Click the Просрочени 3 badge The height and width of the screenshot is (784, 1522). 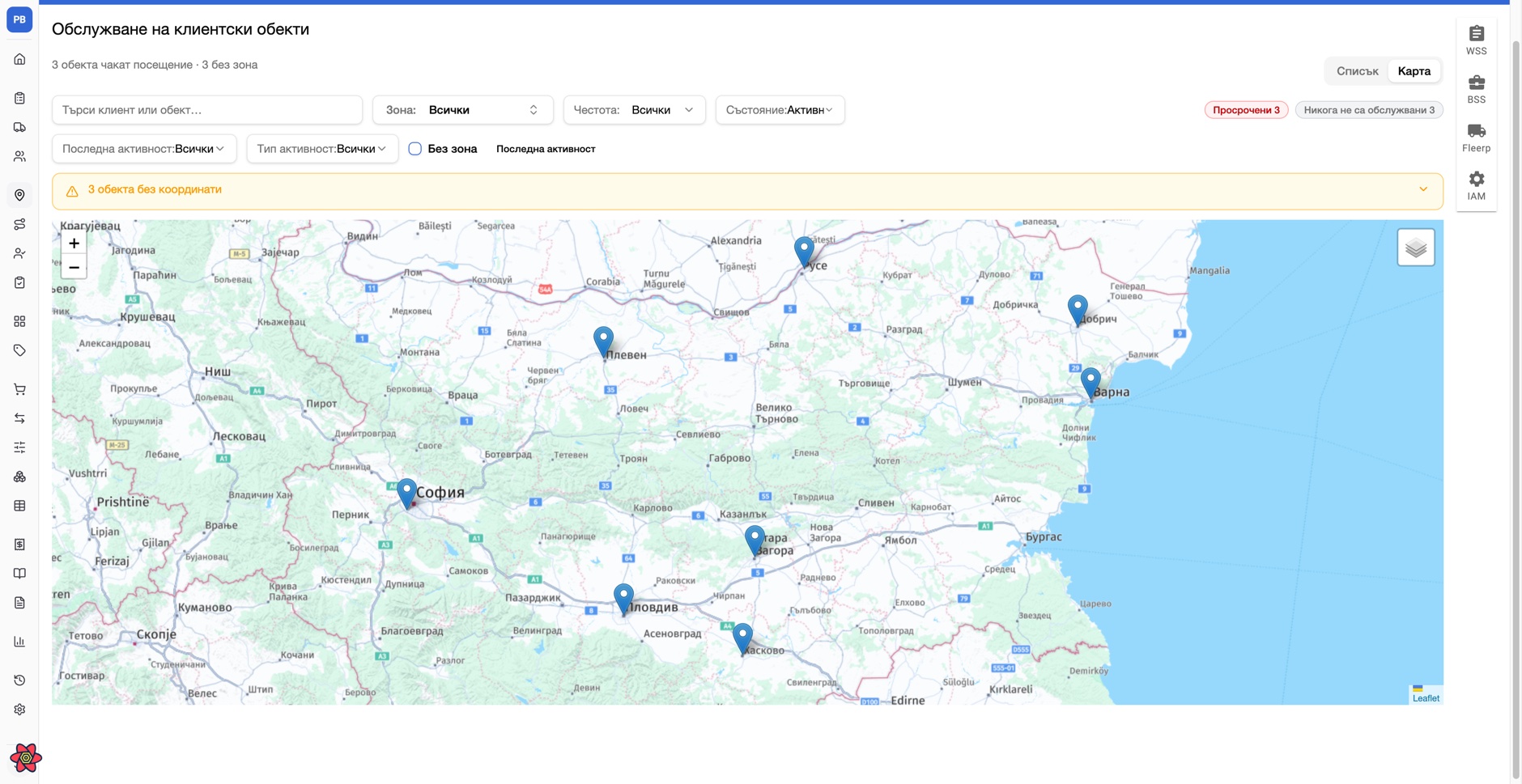pyautogui.click(x=1246, y=110)
